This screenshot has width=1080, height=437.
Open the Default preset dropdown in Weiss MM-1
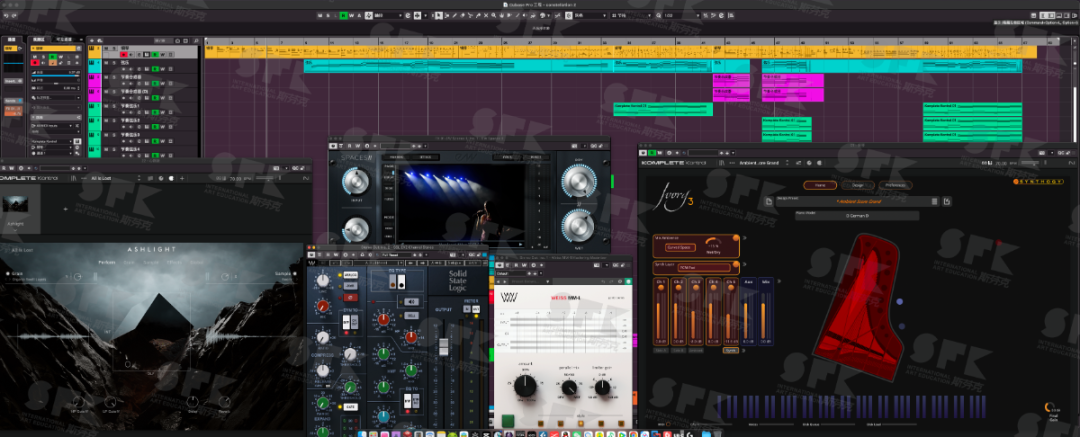pos(510,274)
